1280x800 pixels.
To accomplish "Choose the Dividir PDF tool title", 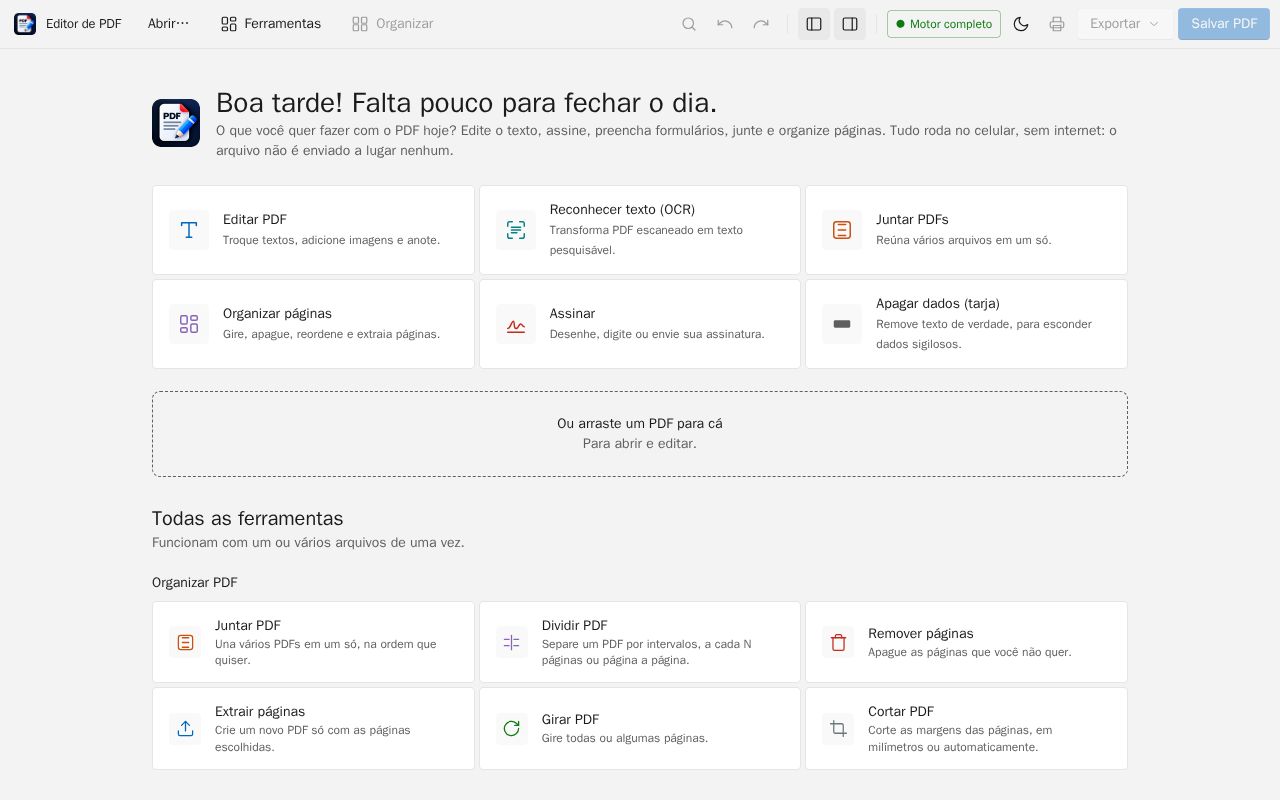I will (x=575, y=626).
